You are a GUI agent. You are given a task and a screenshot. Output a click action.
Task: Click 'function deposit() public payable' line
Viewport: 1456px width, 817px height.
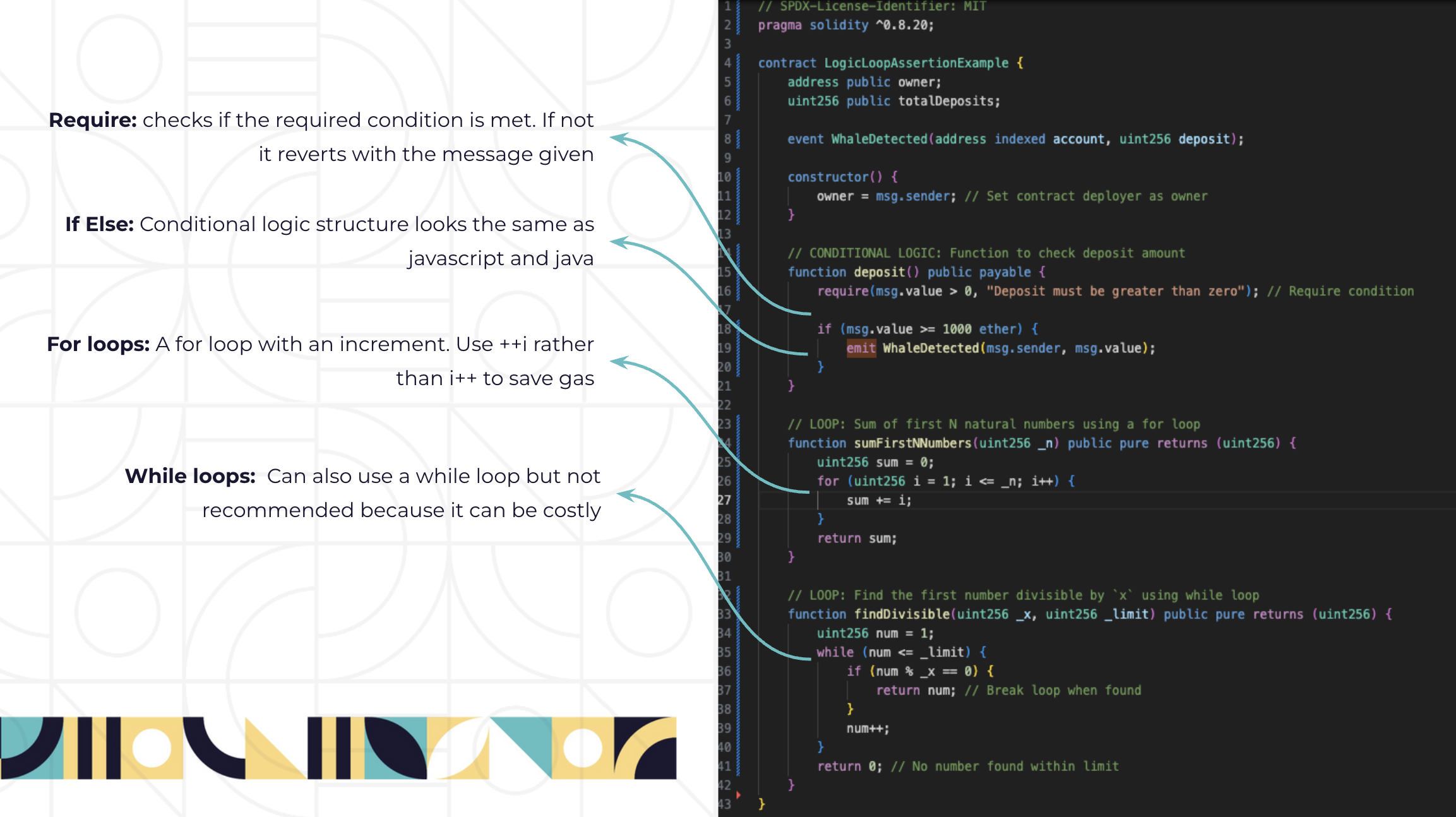[x=916, y=272]
